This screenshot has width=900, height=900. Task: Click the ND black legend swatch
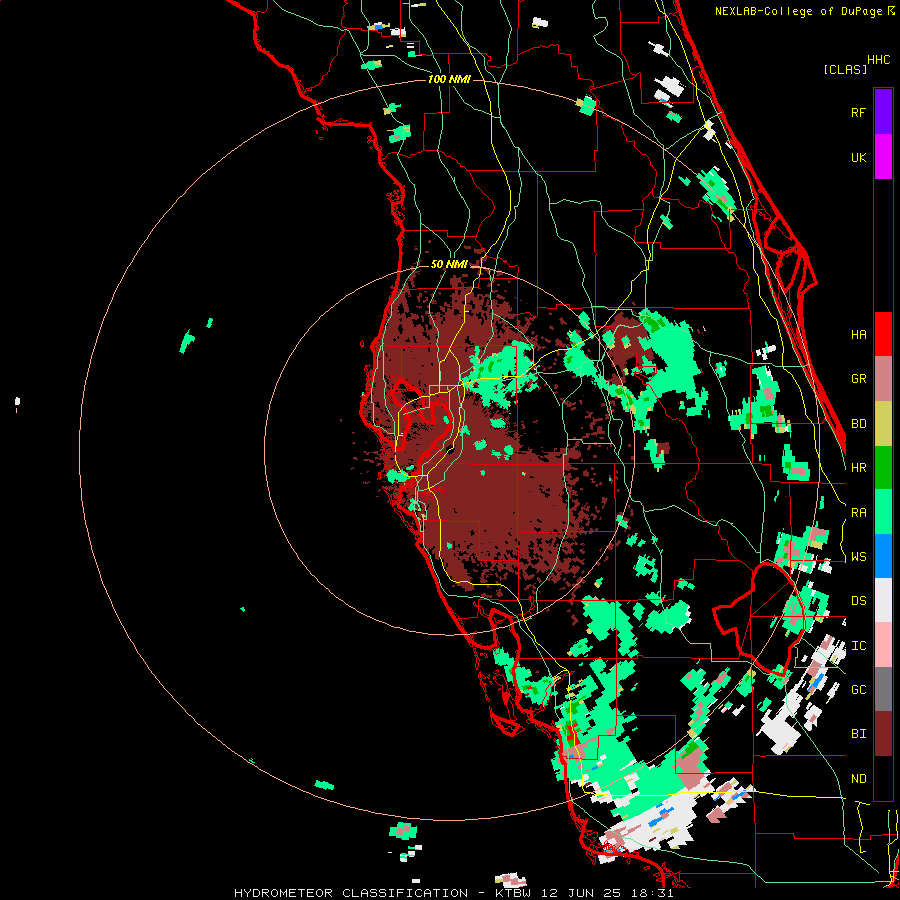click(x=883, y=778)
